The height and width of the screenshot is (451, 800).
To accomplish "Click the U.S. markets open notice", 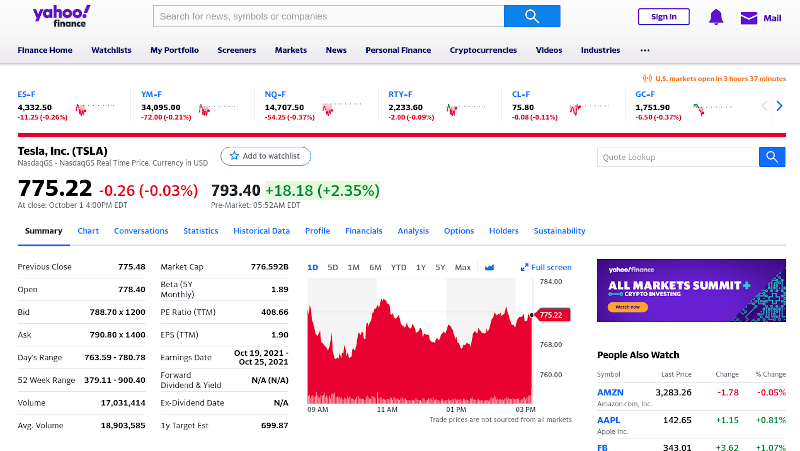I will coord(715,79).
